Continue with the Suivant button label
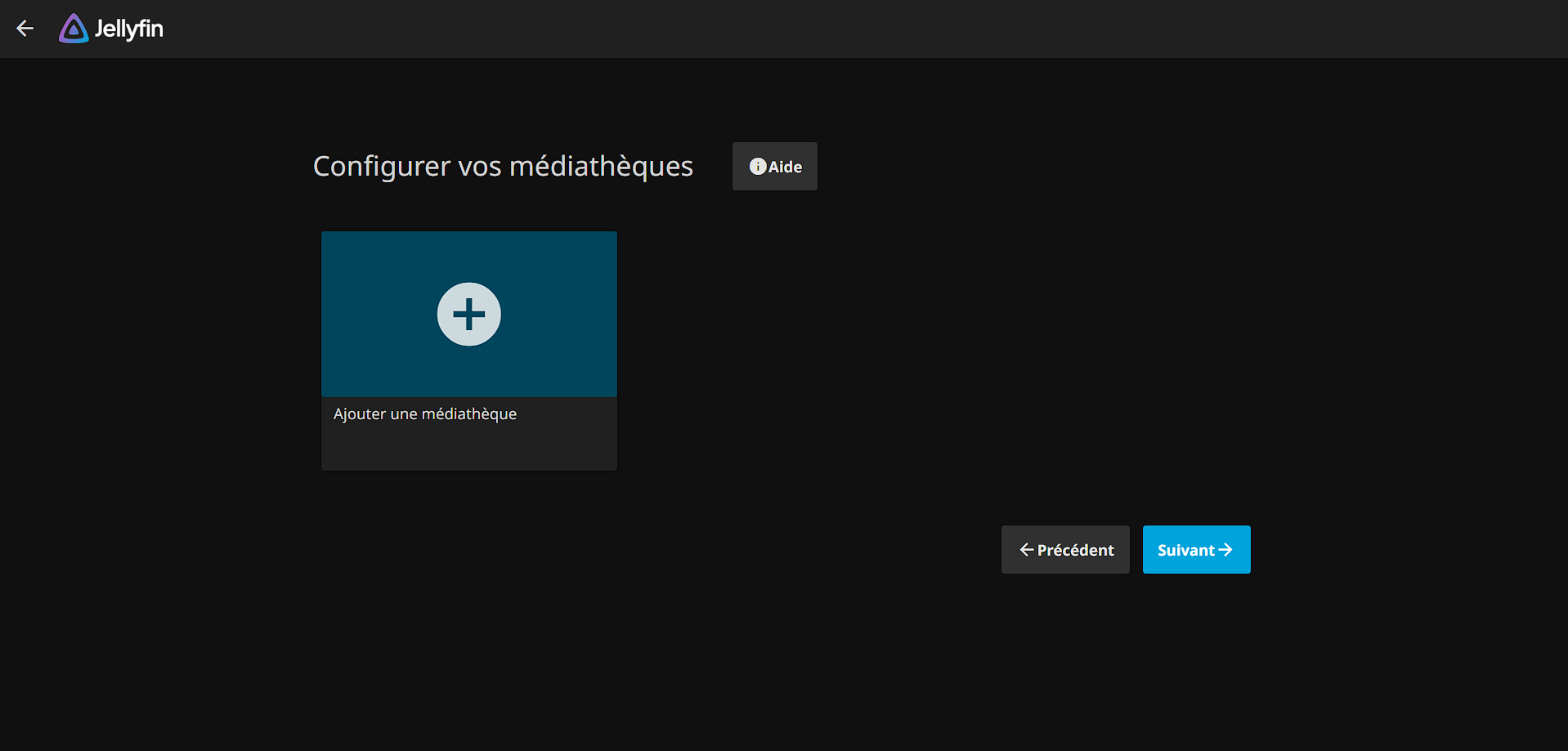Viewport: 1568px width, 751px height. click(1185, 551)
